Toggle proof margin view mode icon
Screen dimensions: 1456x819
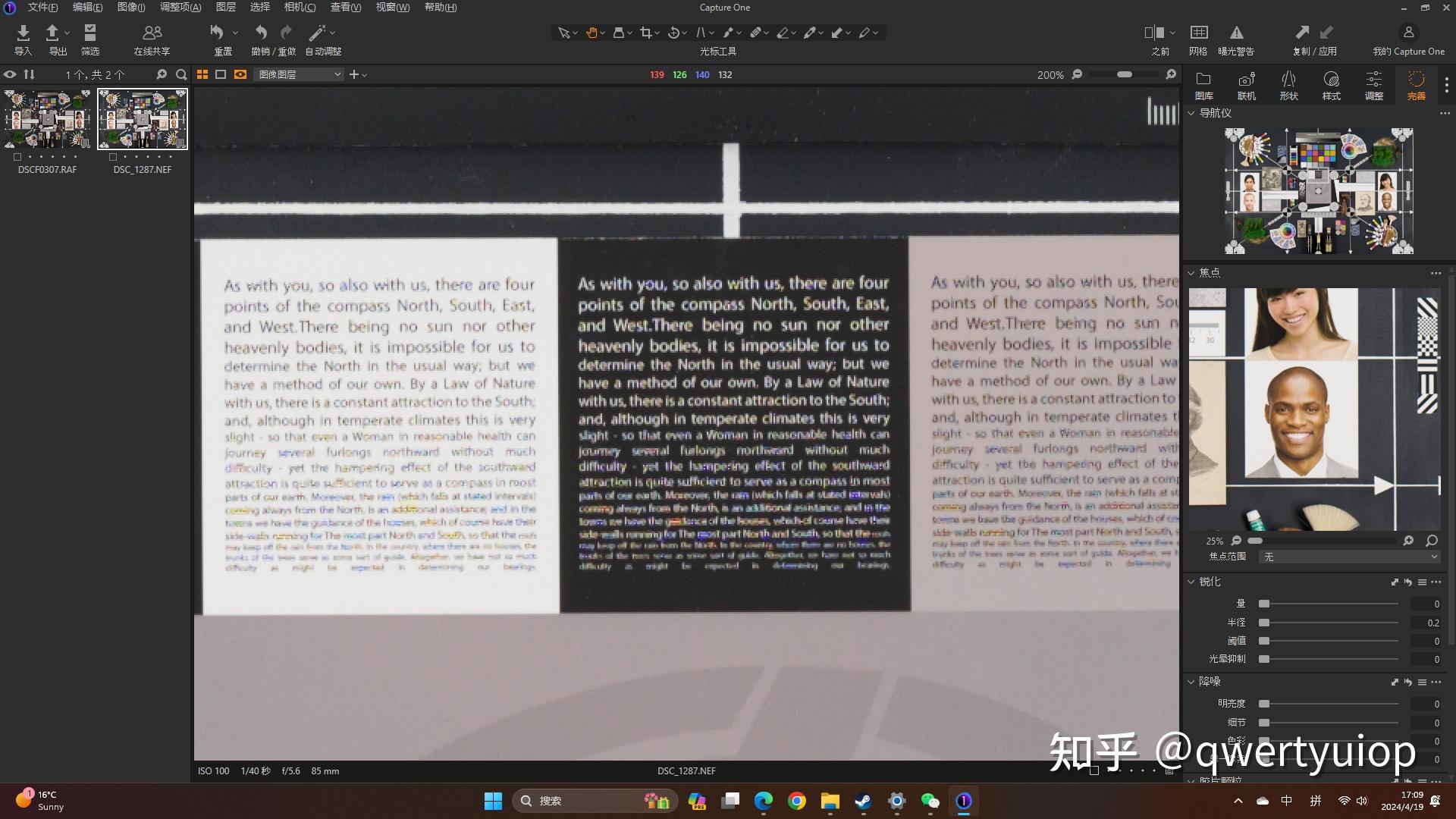point(221,74)
